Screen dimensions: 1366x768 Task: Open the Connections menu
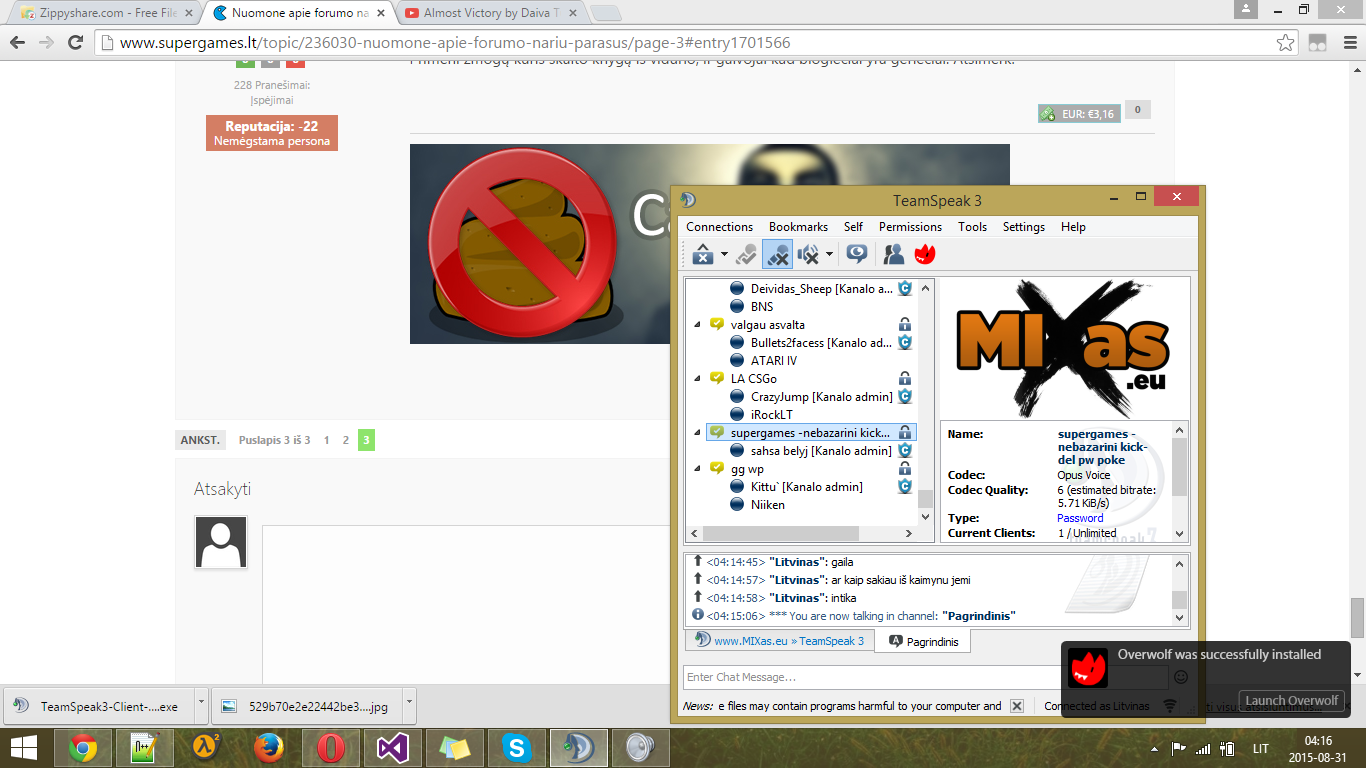(x=719, y=227)
